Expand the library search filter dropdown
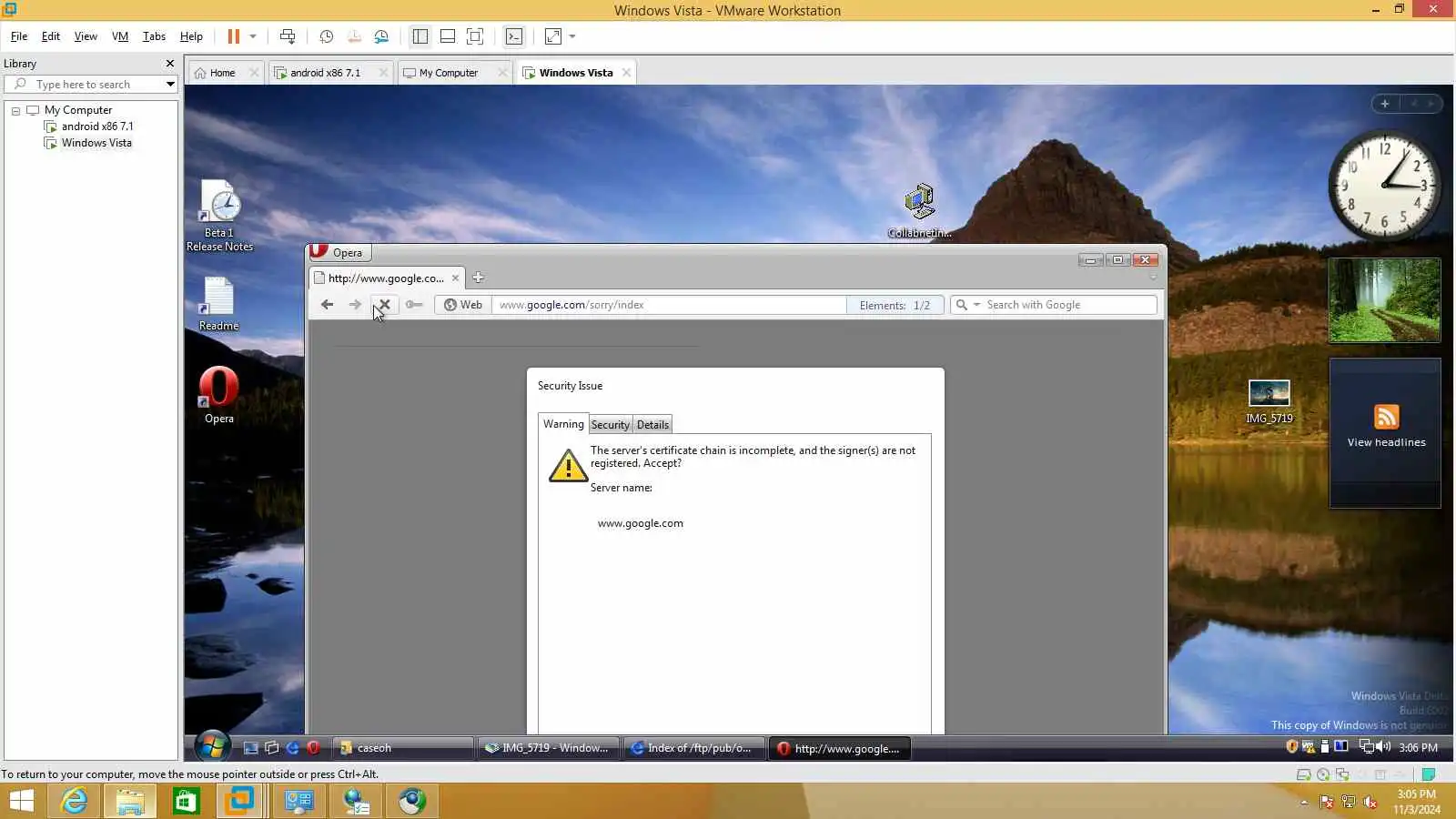The image size is (1456, 819). pyautogui.click(x=170, y=85)
